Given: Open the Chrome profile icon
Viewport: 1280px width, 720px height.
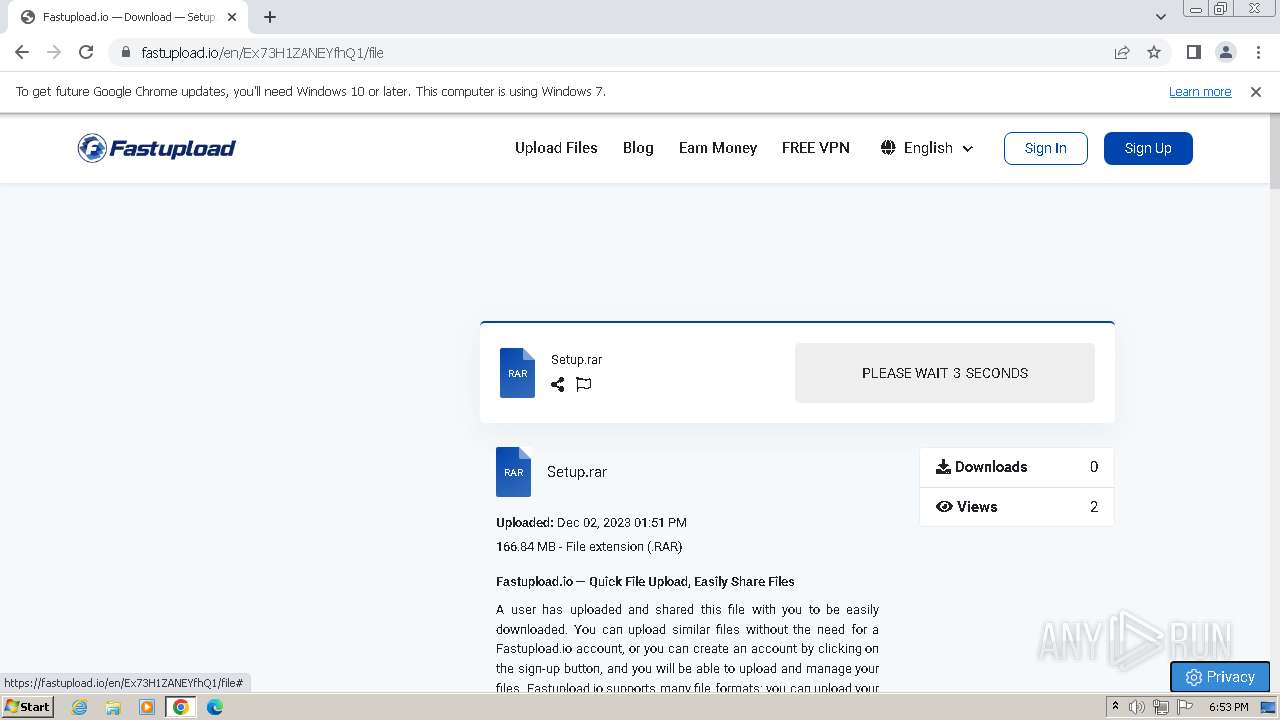Looking at the screenshot, I should point(1225,52).
